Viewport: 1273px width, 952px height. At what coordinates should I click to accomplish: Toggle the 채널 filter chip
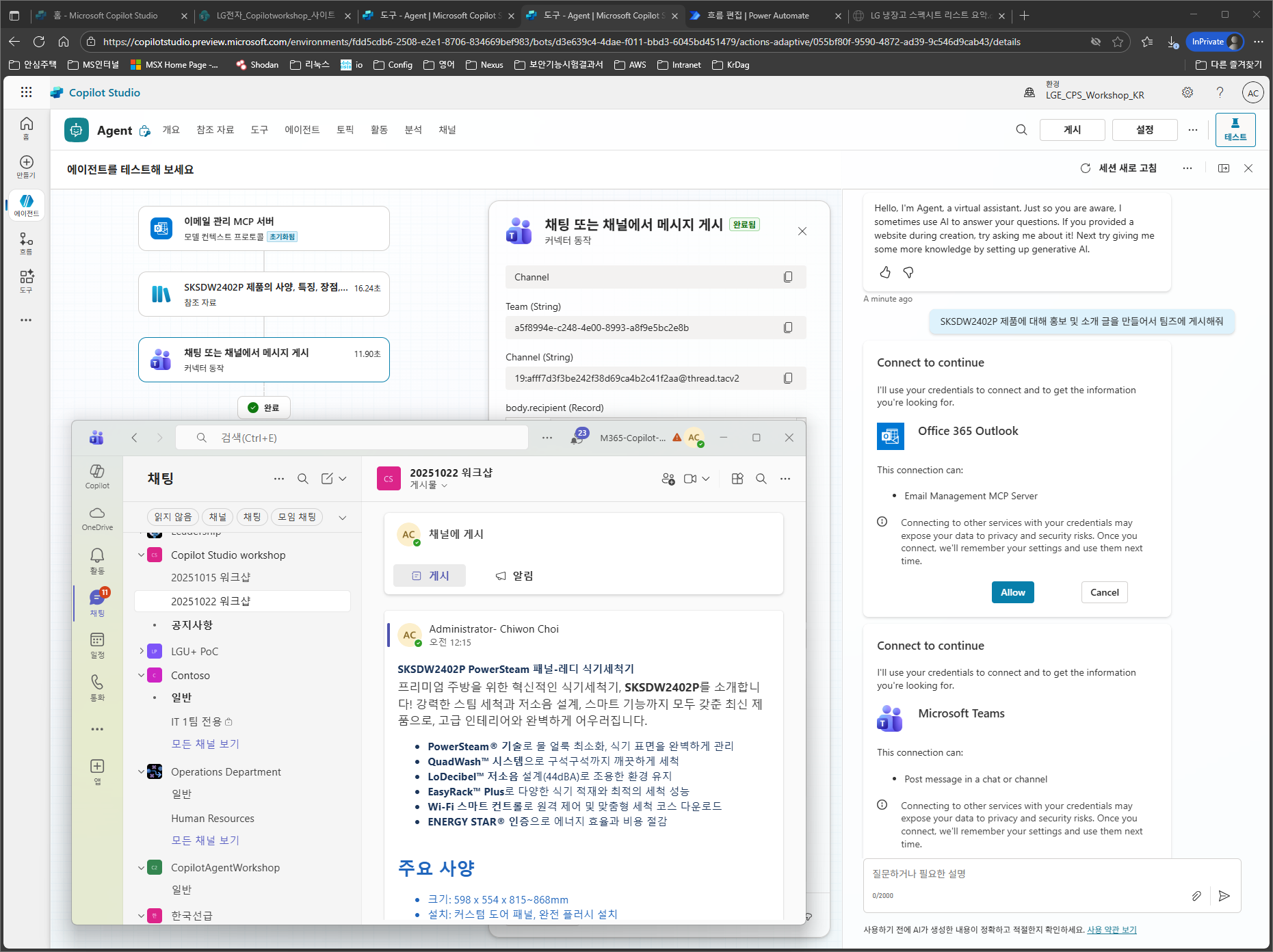[x=218, y=517]
